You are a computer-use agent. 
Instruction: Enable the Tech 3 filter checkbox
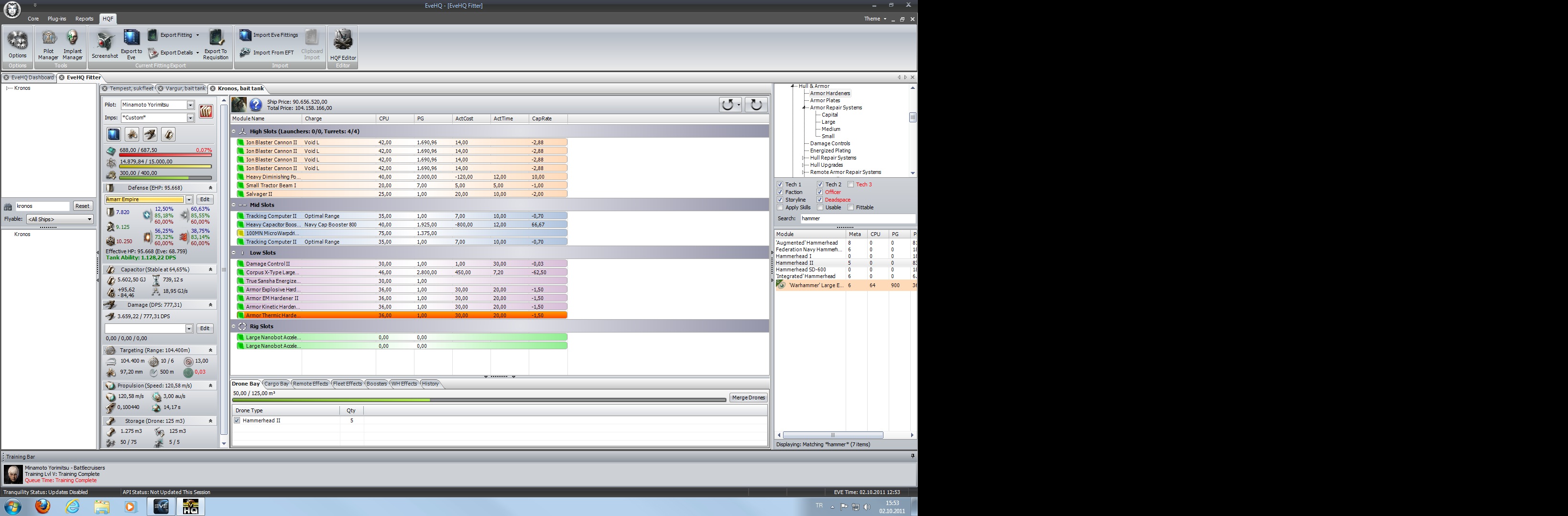[850, 184]
